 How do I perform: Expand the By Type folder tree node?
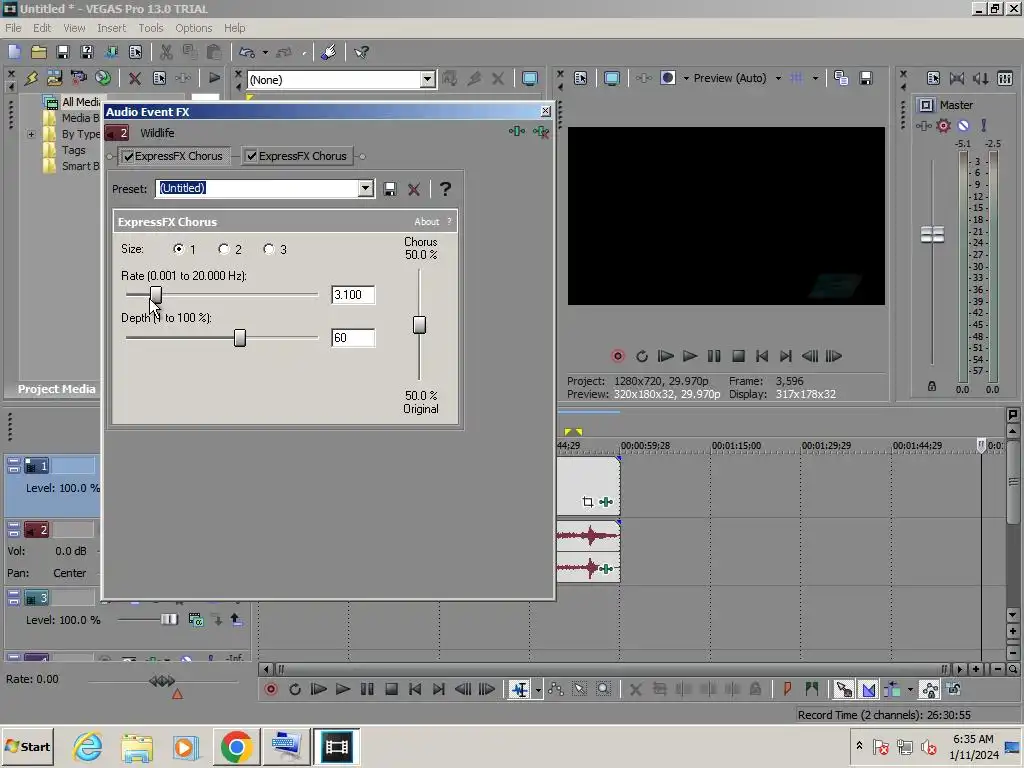click(x=31, y=134)
